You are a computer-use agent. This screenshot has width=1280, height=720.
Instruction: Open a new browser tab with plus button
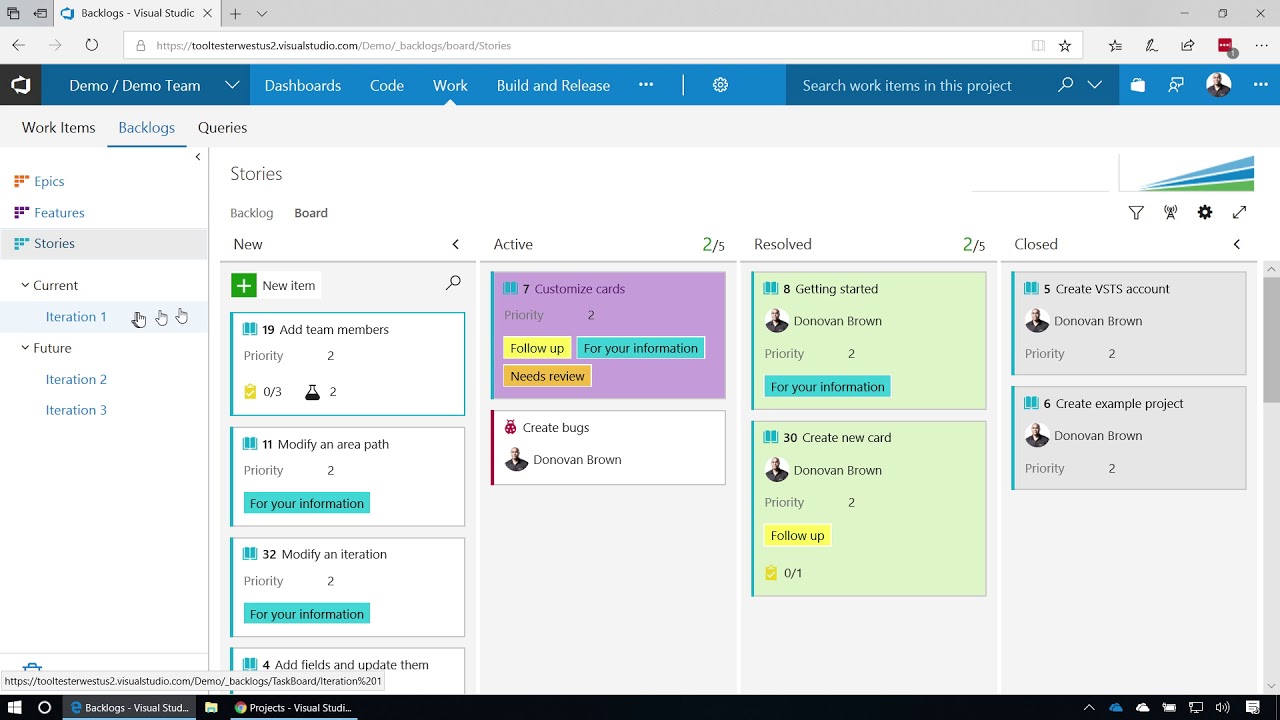pos(235,14)
